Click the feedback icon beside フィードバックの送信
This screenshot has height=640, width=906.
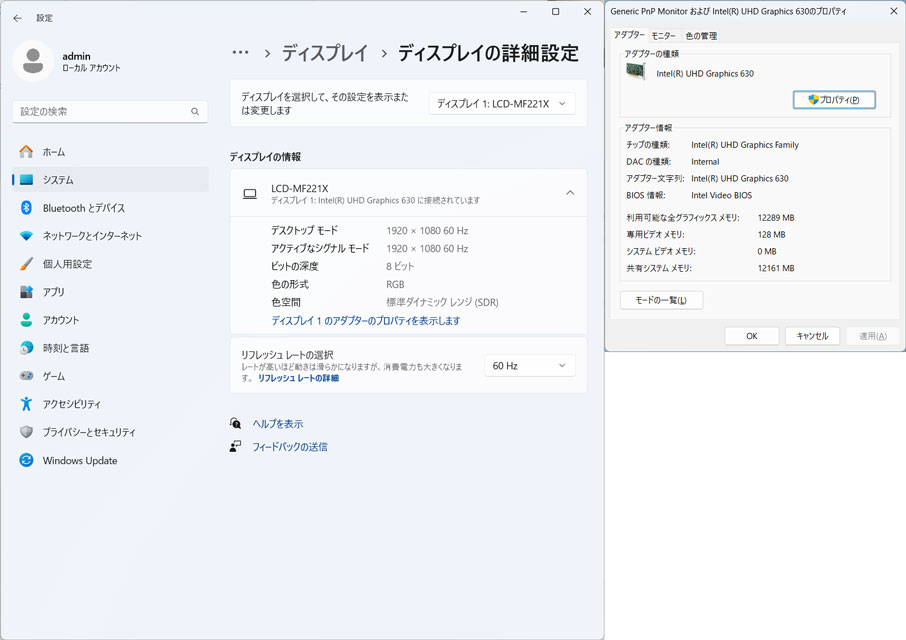pyautogui.click(x=235, y=446)
